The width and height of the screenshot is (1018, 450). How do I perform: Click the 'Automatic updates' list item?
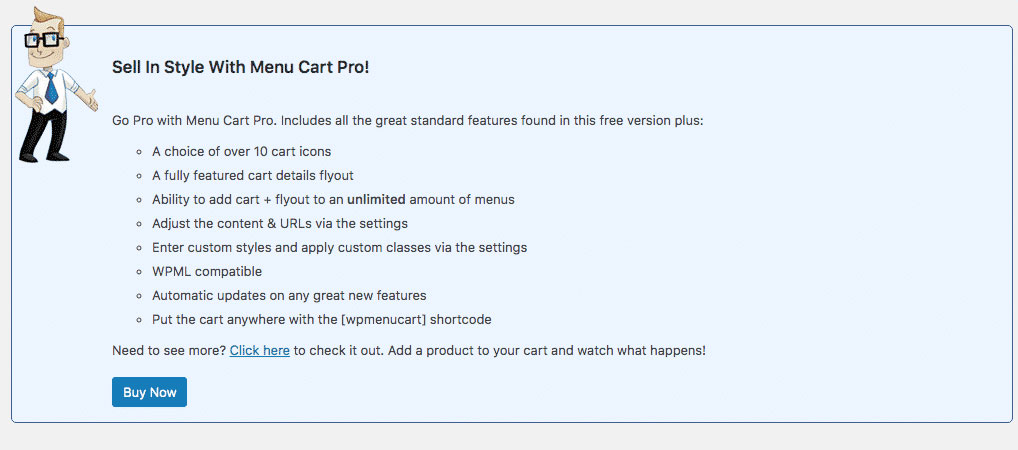289,295
